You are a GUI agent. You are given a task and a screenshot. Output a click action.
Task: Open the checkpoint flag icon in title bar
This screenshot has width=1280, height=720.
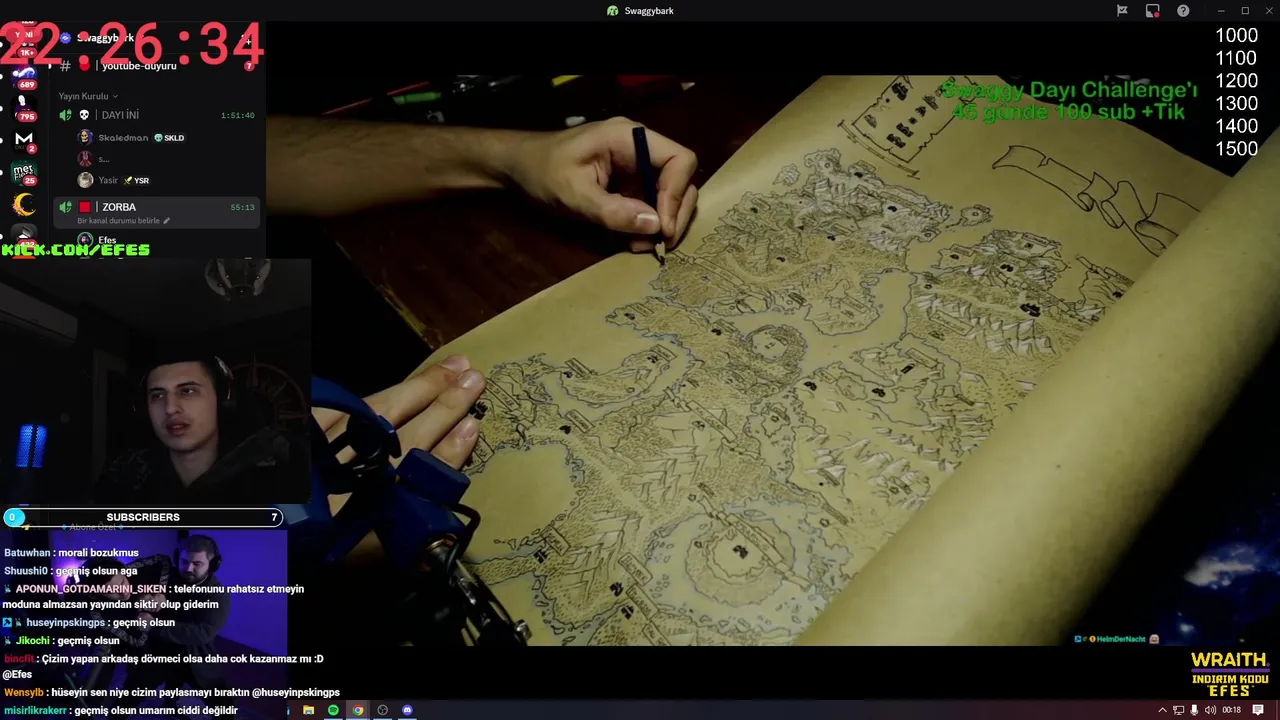1122,11
